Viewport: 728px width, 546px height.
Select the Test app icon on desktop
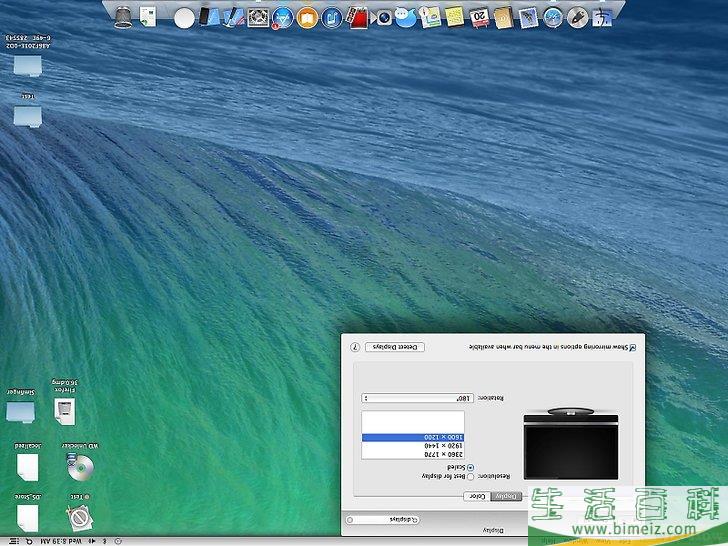click(x=80, y=518)
